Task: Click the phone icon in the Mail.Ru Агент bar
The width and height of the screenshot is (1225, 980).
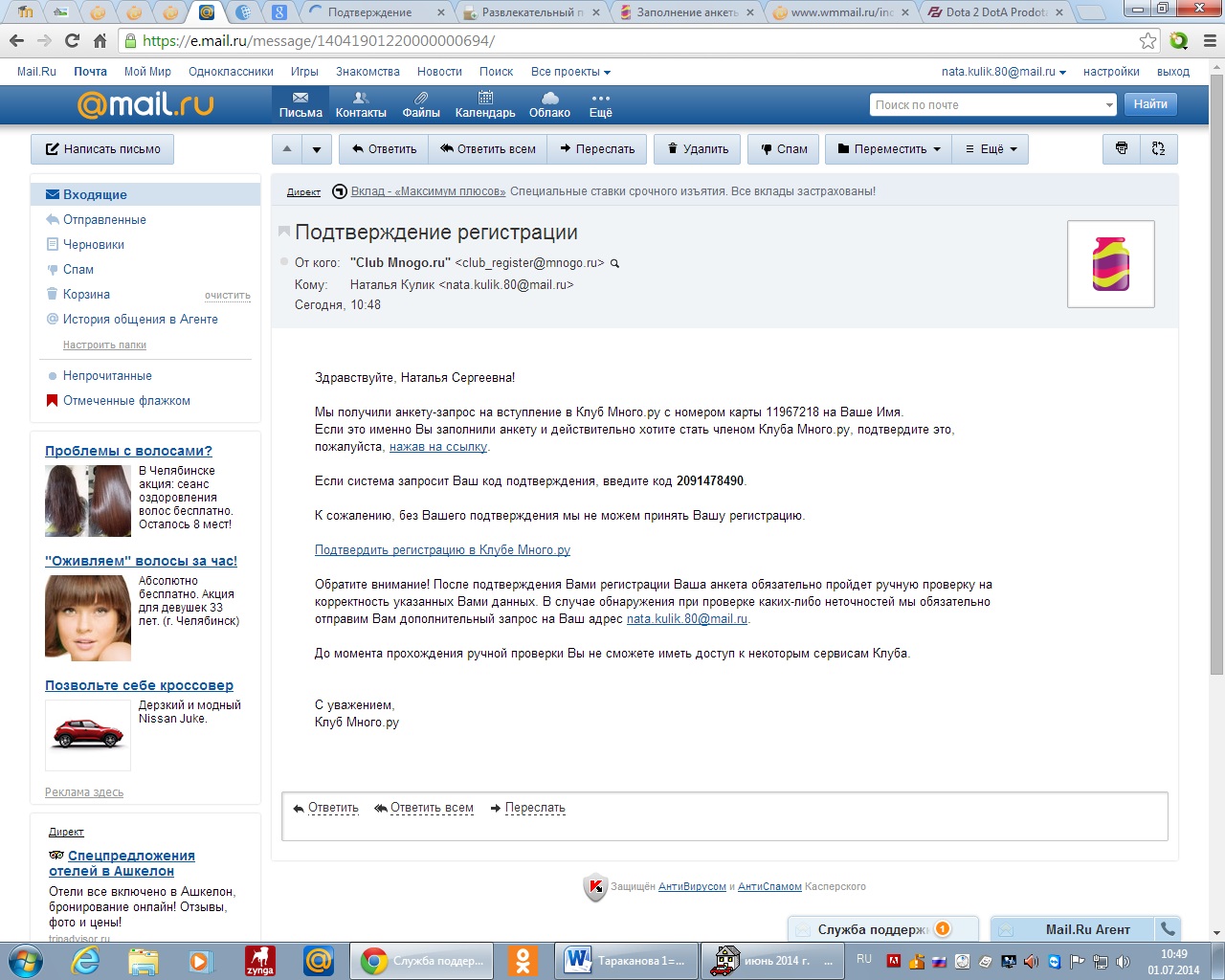Action: 1168,928
